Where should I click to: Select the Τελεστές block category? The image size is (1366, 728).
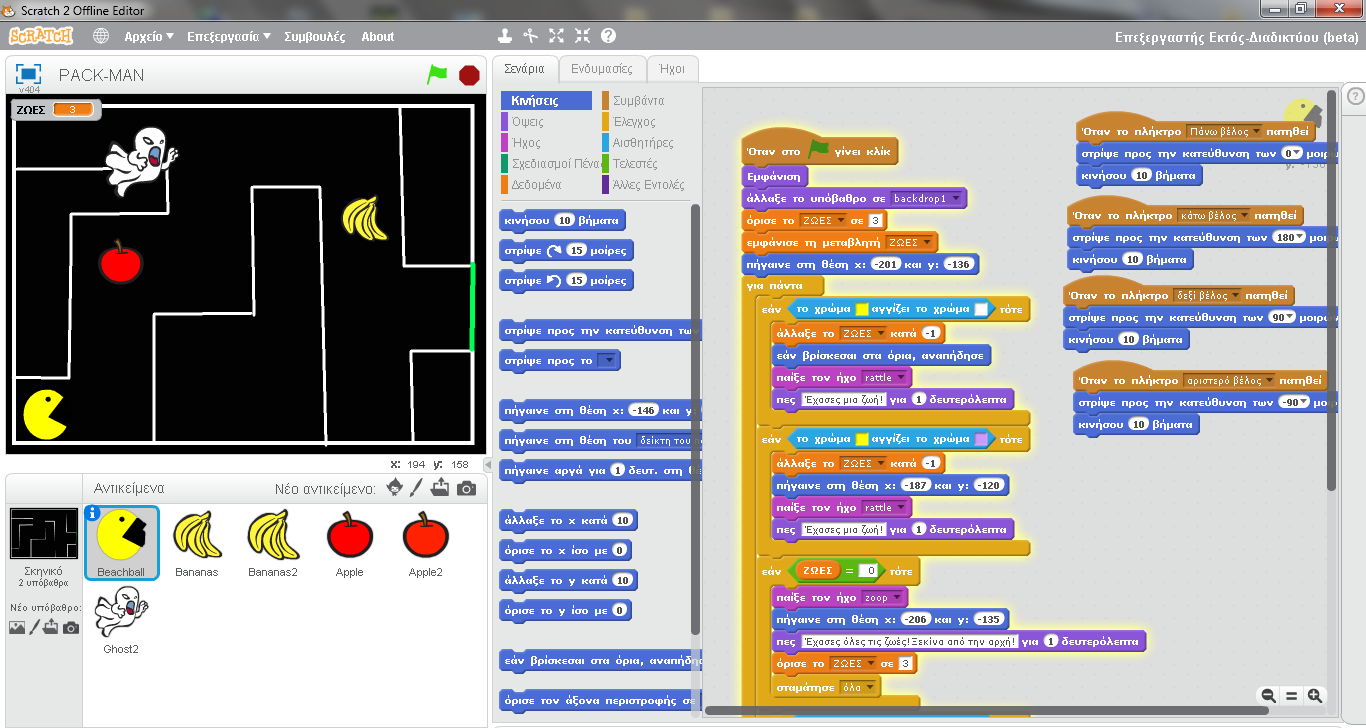646,164
